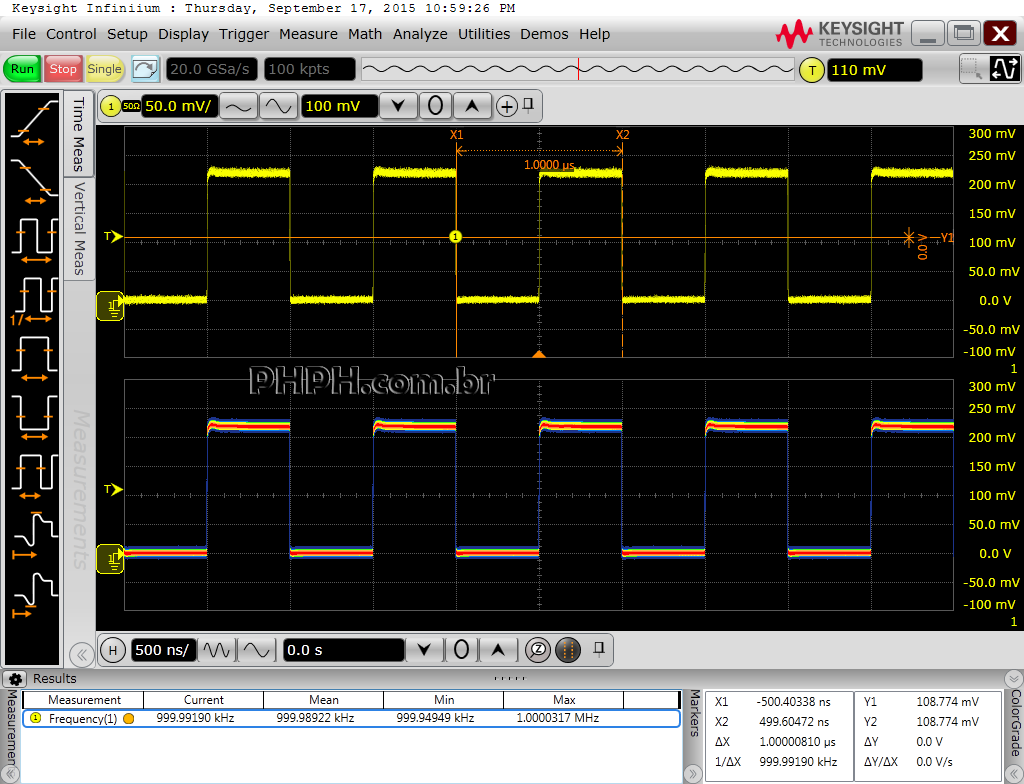Click the Results panel gear icon

pos(14,679)
